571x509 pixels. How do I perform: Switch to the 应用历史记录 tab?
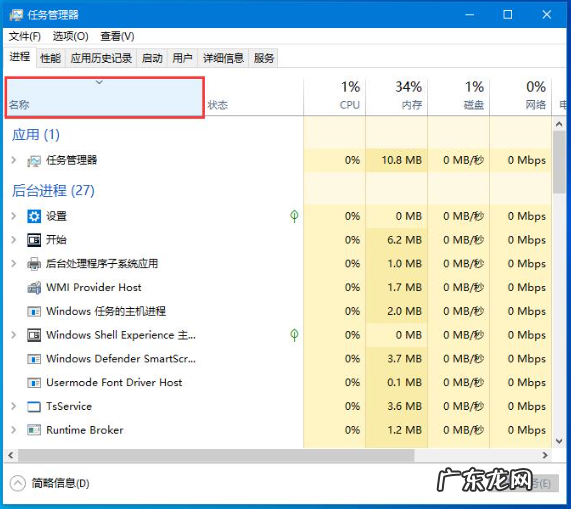click(x=101, y=58)
